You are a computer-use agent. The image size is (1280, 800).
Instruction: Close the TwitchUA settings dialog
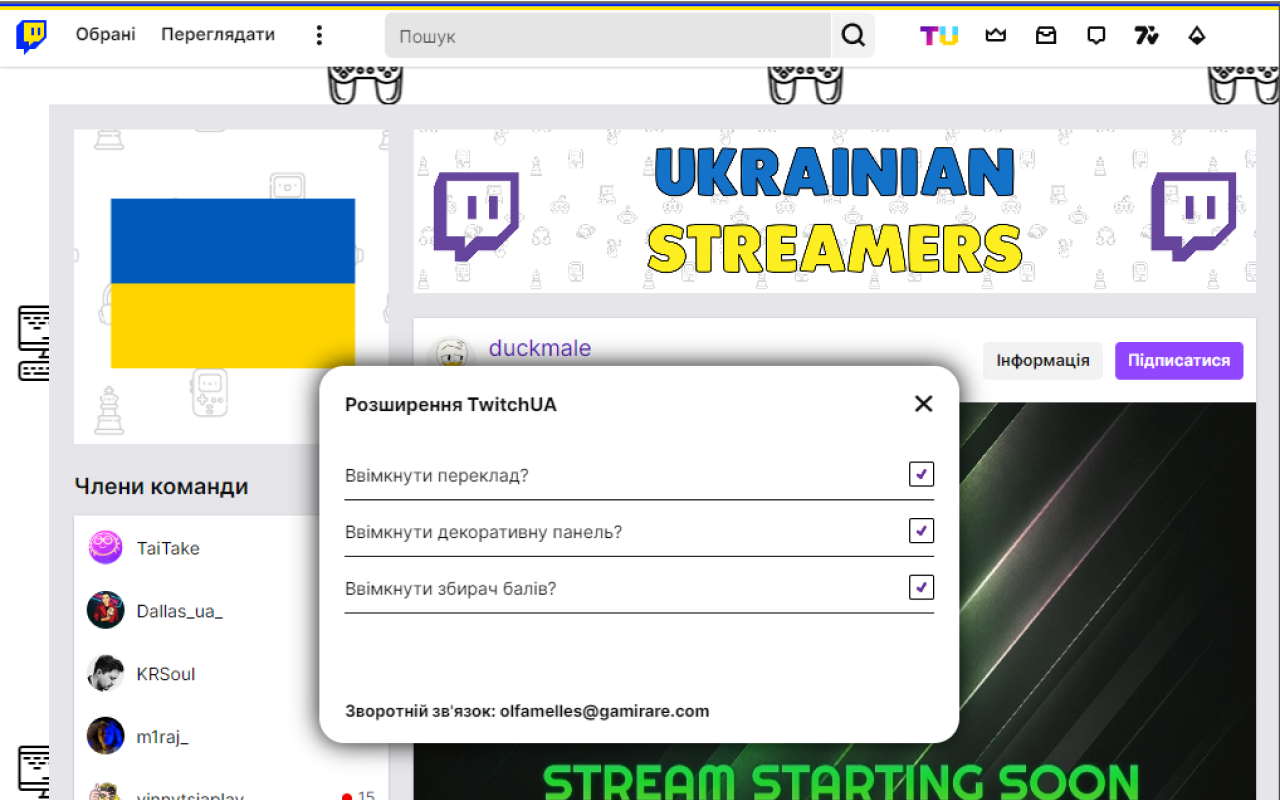point(923,403)
